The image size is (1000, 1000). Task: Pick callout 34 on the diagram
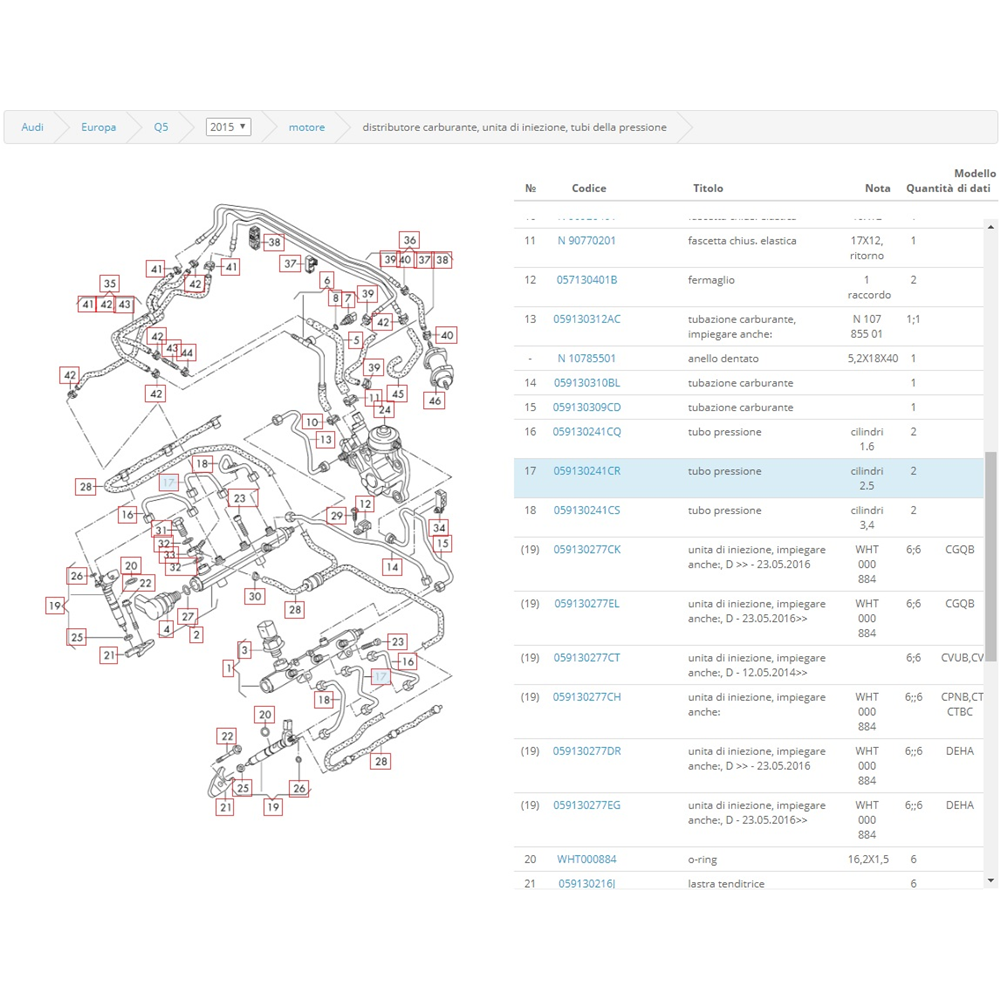439,527
